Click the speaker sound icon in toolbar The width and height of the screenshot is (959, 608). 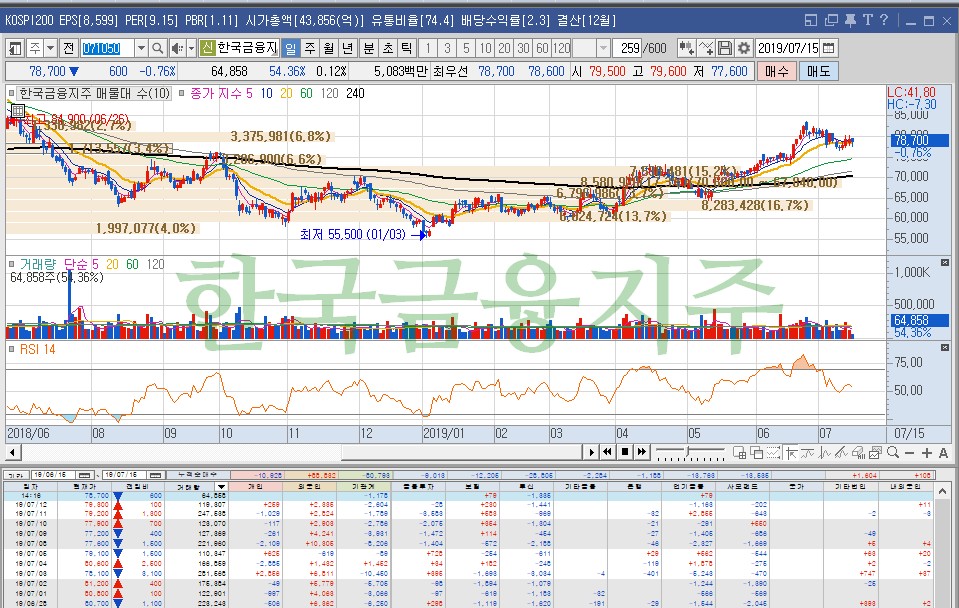point(177,48)
